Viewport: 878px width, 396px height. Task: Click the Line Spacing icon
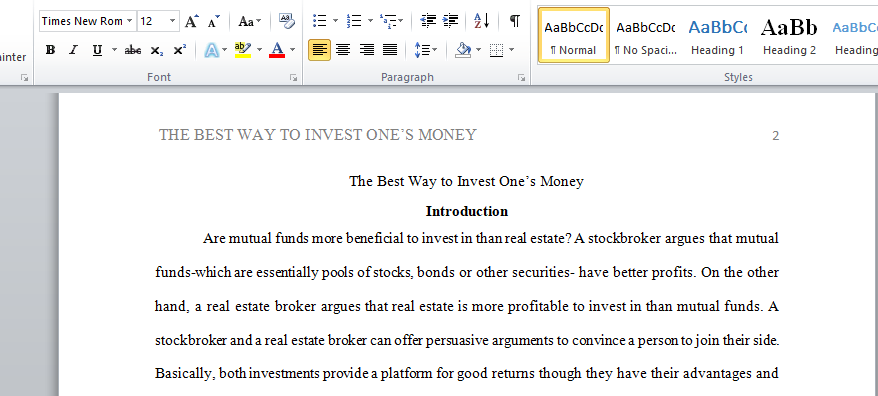(422, 50)
